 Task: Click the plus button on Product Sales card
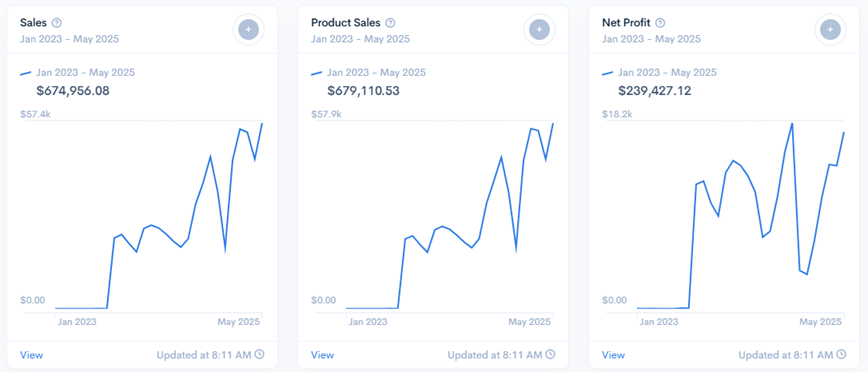[540, 29]
